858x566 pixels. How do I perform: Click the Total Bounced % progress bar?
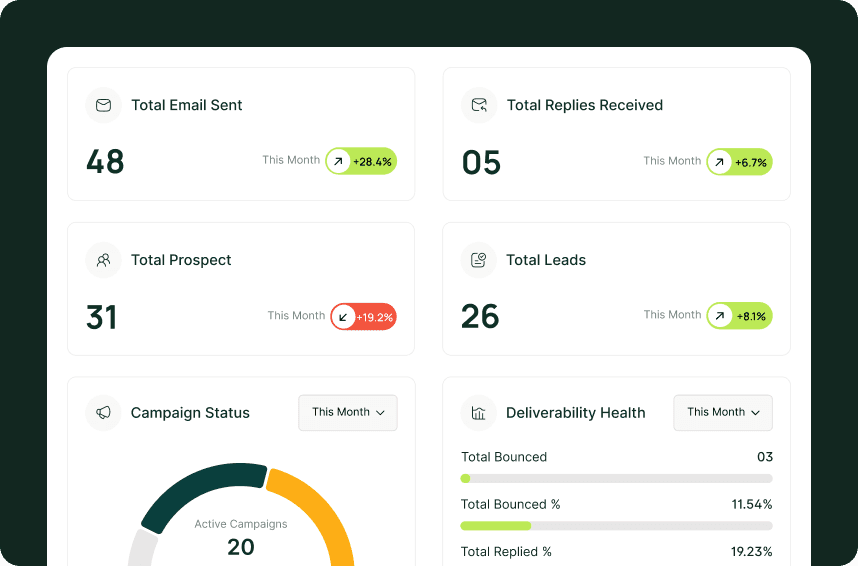pyautogui.click(x=617, y=525)
